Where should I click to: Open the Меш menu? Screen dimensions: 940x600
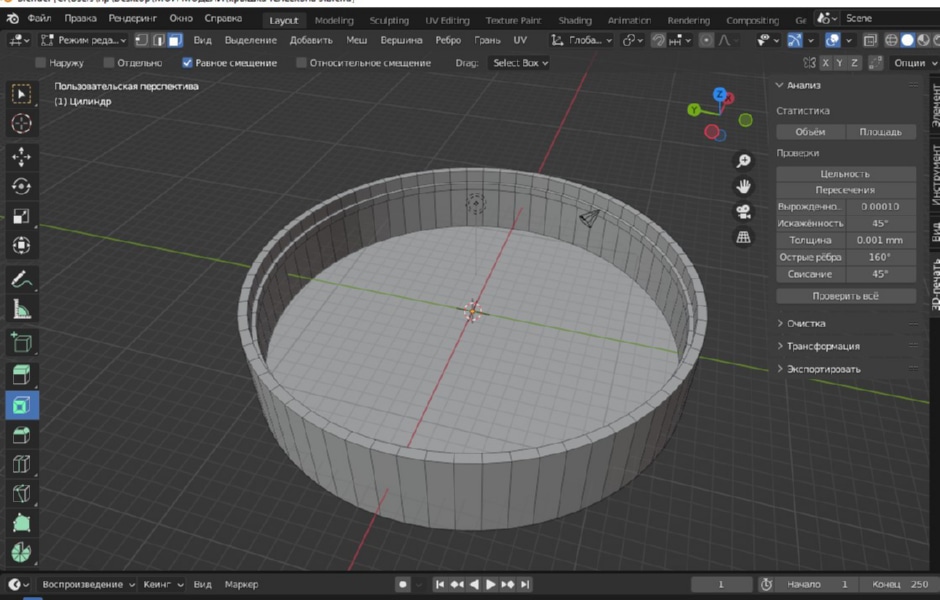point(356,40)
